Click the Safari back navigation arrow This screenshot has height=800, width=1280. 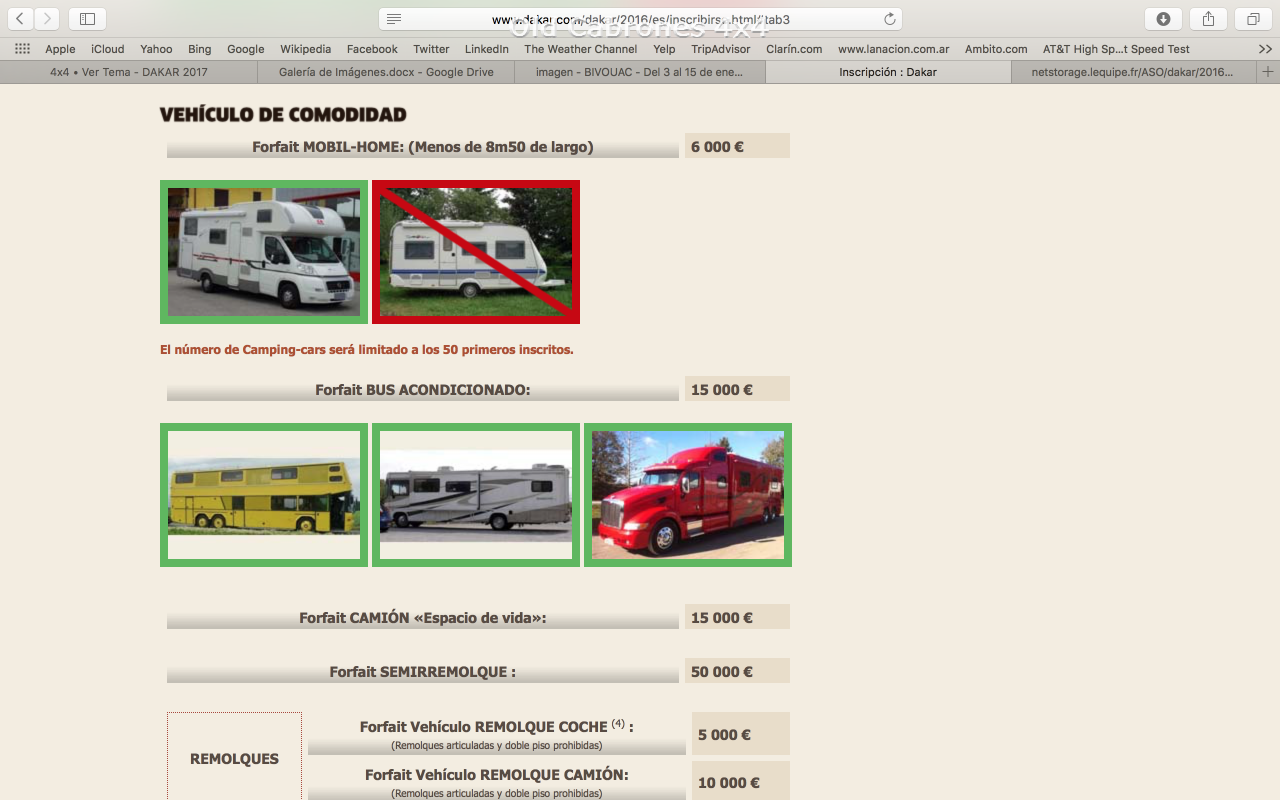[21, 19]
